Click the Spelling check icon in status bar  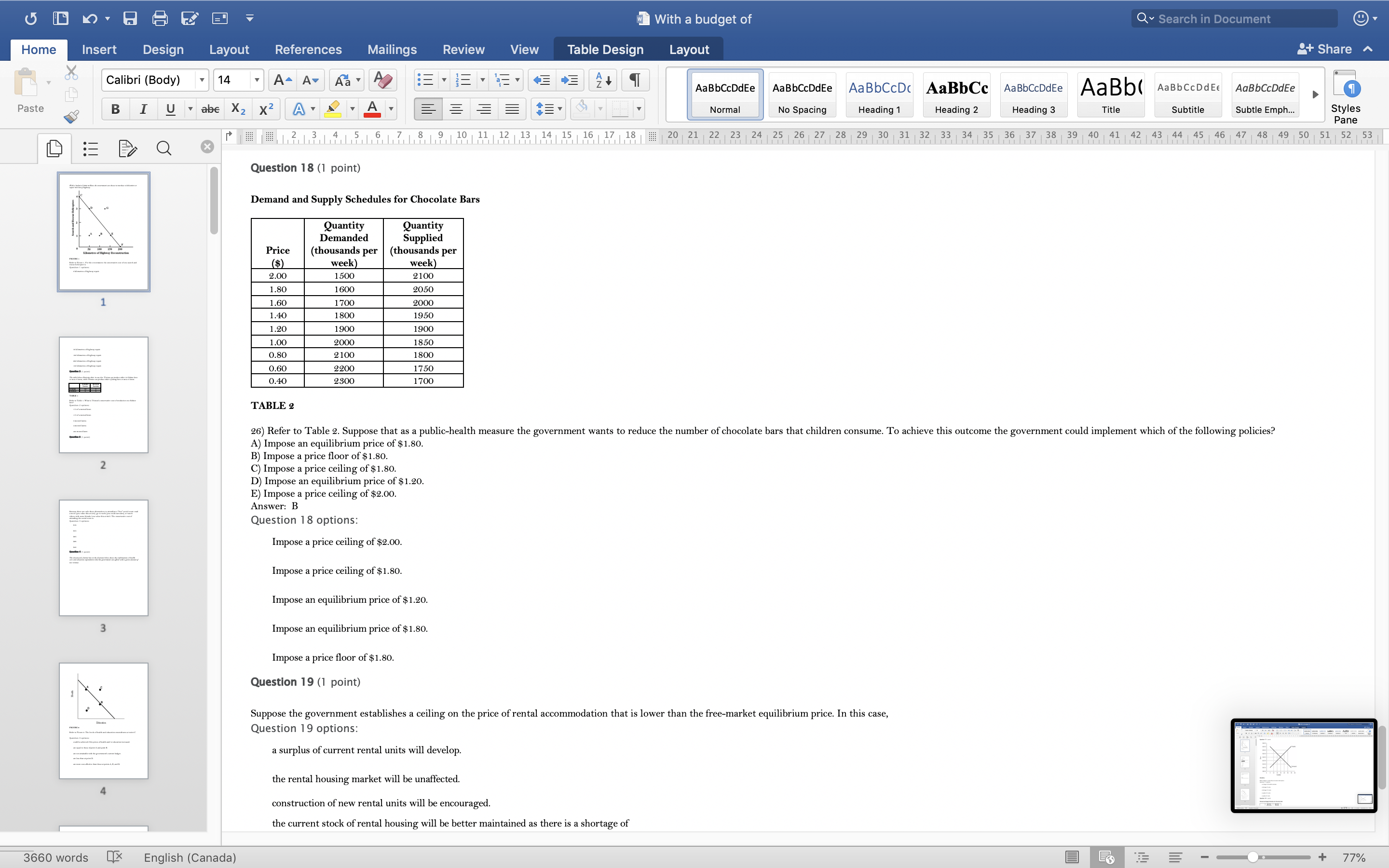(115, 857)
